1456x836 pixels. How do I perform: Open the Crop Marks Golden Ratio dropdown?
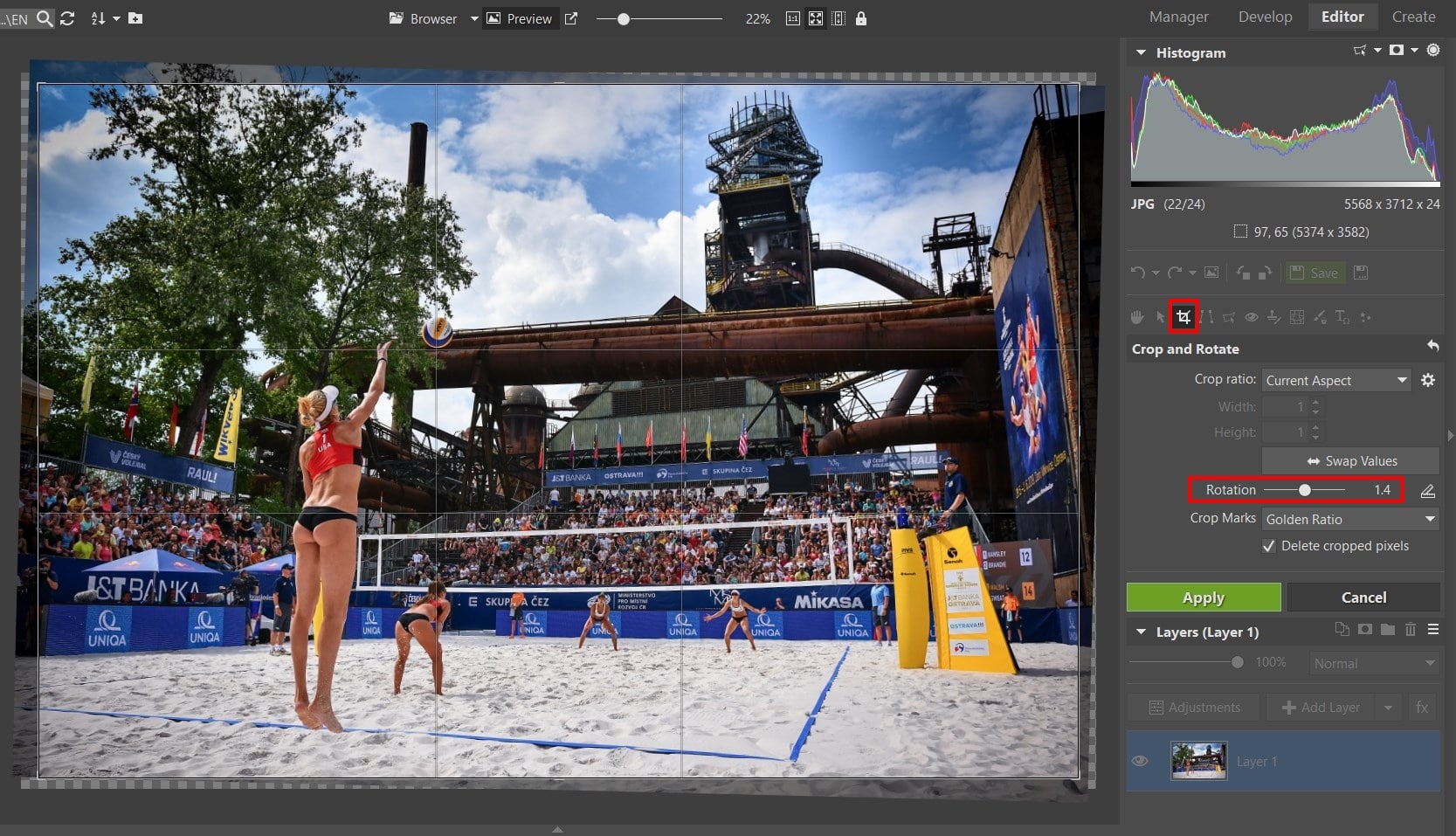[x=1349, y=519]
